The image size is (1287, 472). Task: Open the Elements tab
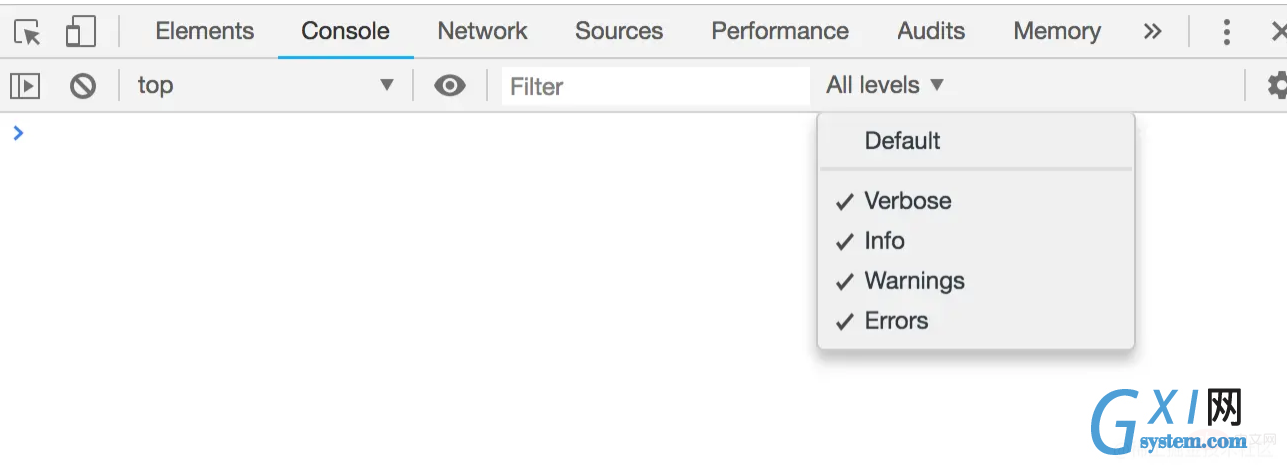pyautogui.click(x=205, y=32)
